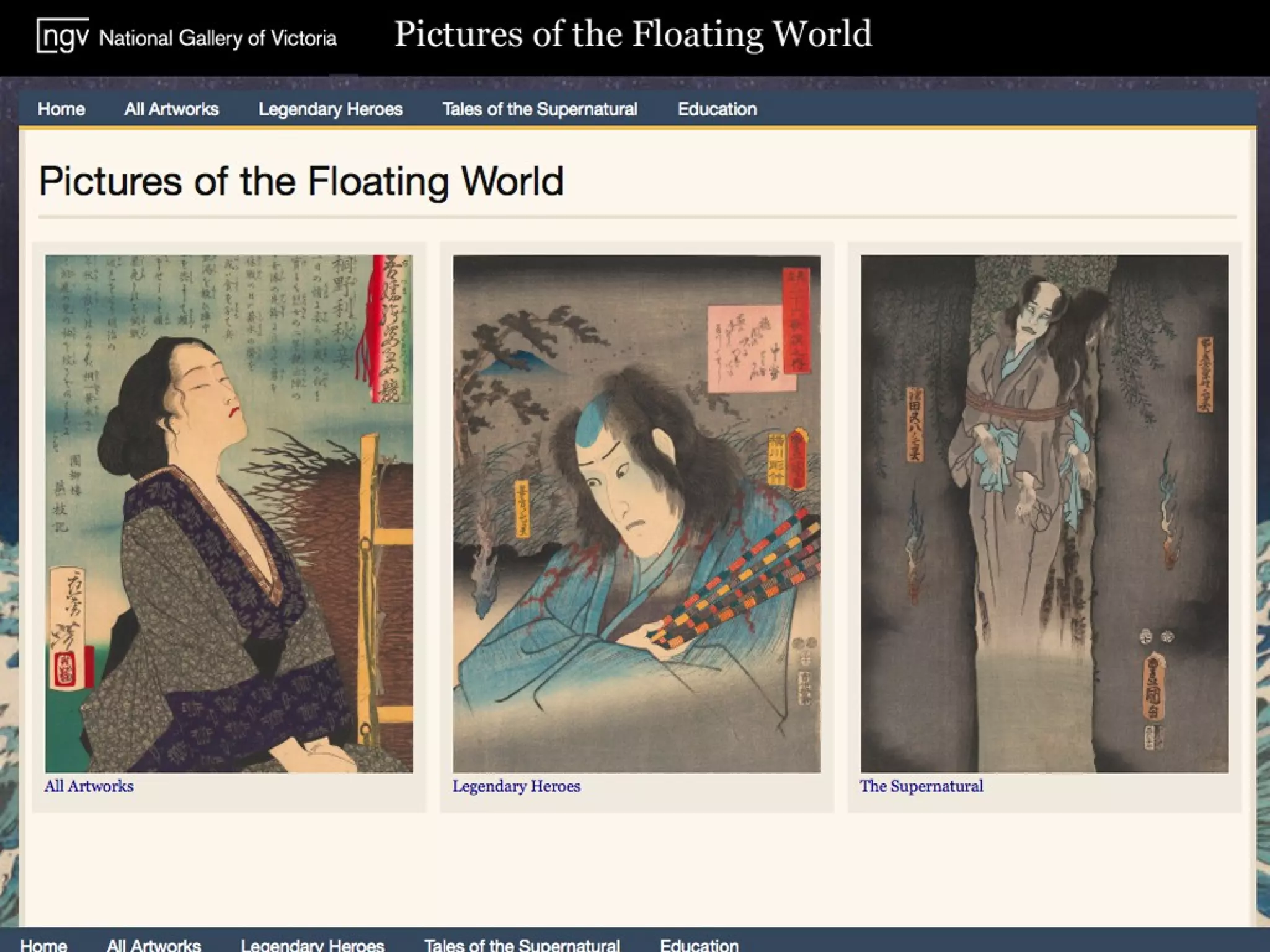Screen dimensions: 1270x952
Task: Open Education in top navigation bar
Action: pyautogui.click(x=717, y=109)
